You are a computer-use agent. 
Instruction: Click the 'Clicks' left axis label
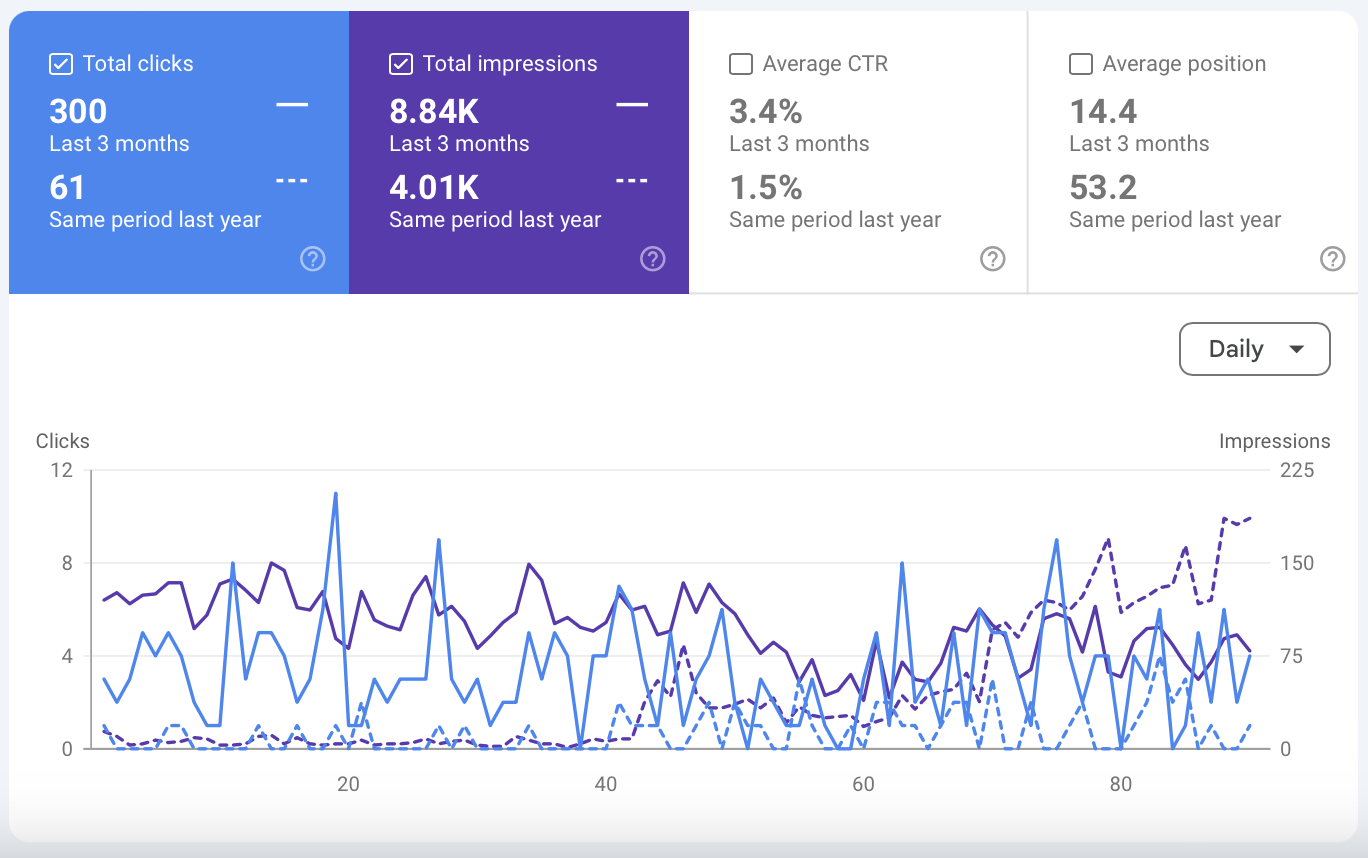point(62,441)
